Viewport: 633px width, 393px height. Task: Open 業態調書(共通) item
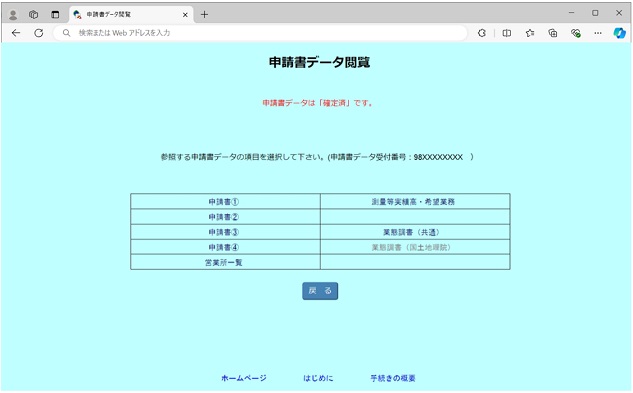pyautogui.click(x=411, y=232)
